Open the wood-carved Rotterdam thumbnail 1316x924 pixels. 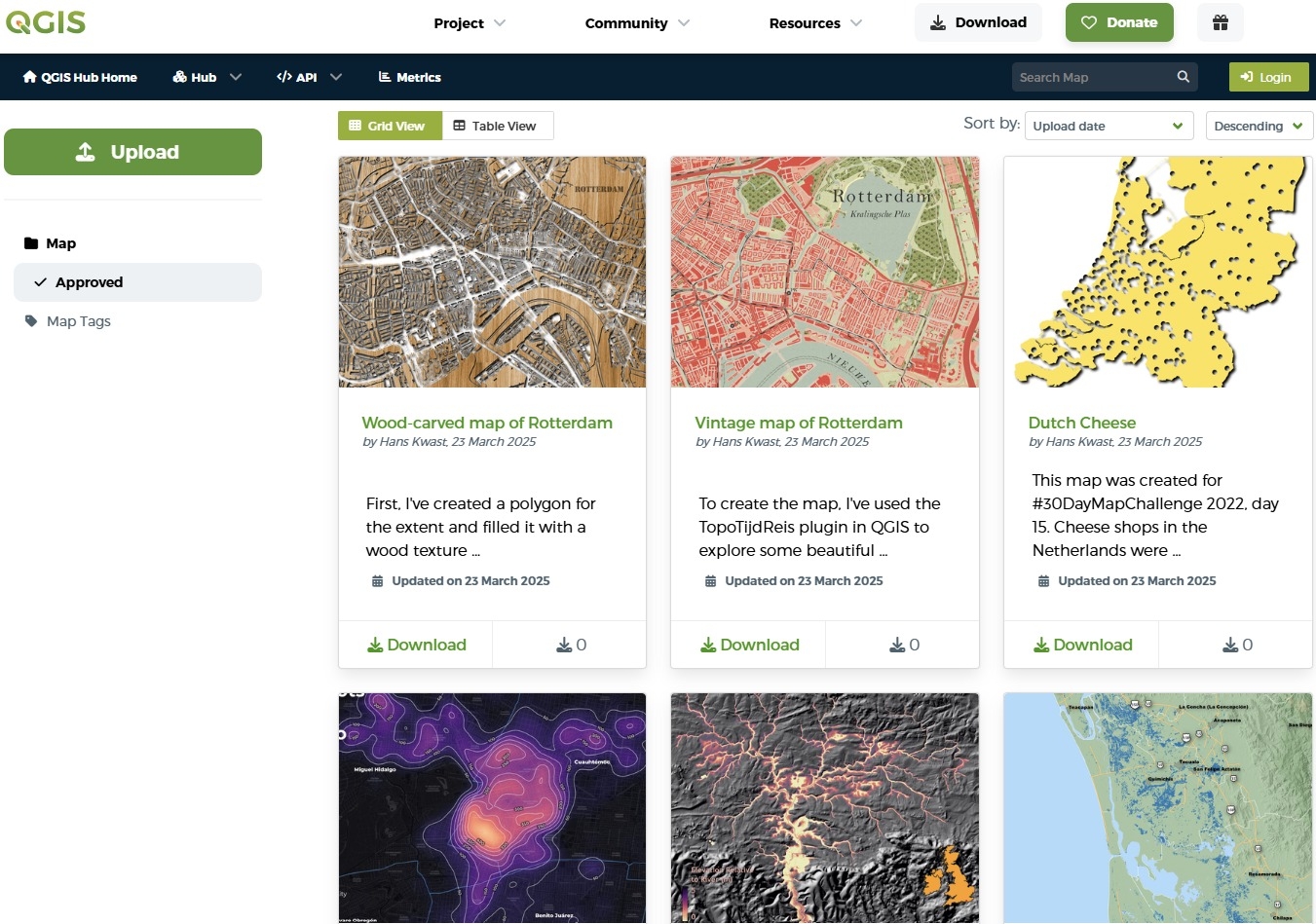[492, 273]
